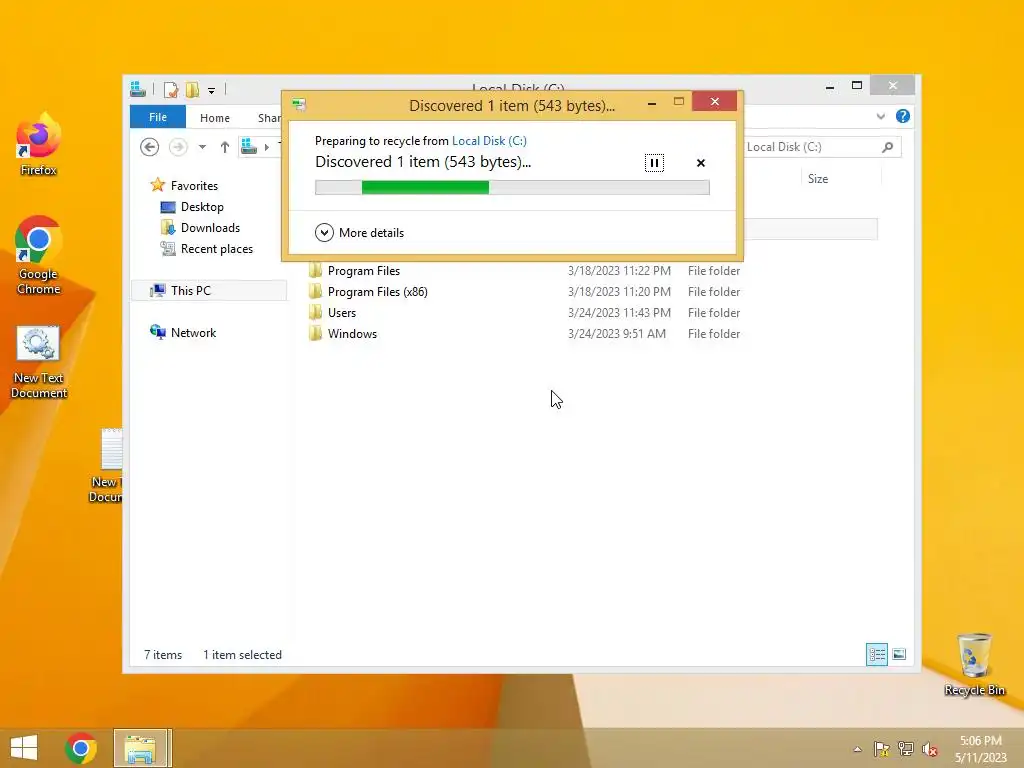This screenshot has width=1024, height=768.
Task: Click the Back arrow in Explorer
Action: point(150,147)
